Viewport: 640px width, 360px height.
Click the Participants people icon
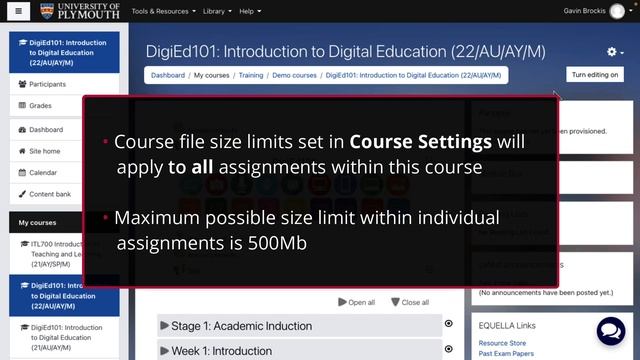point(22,84)
